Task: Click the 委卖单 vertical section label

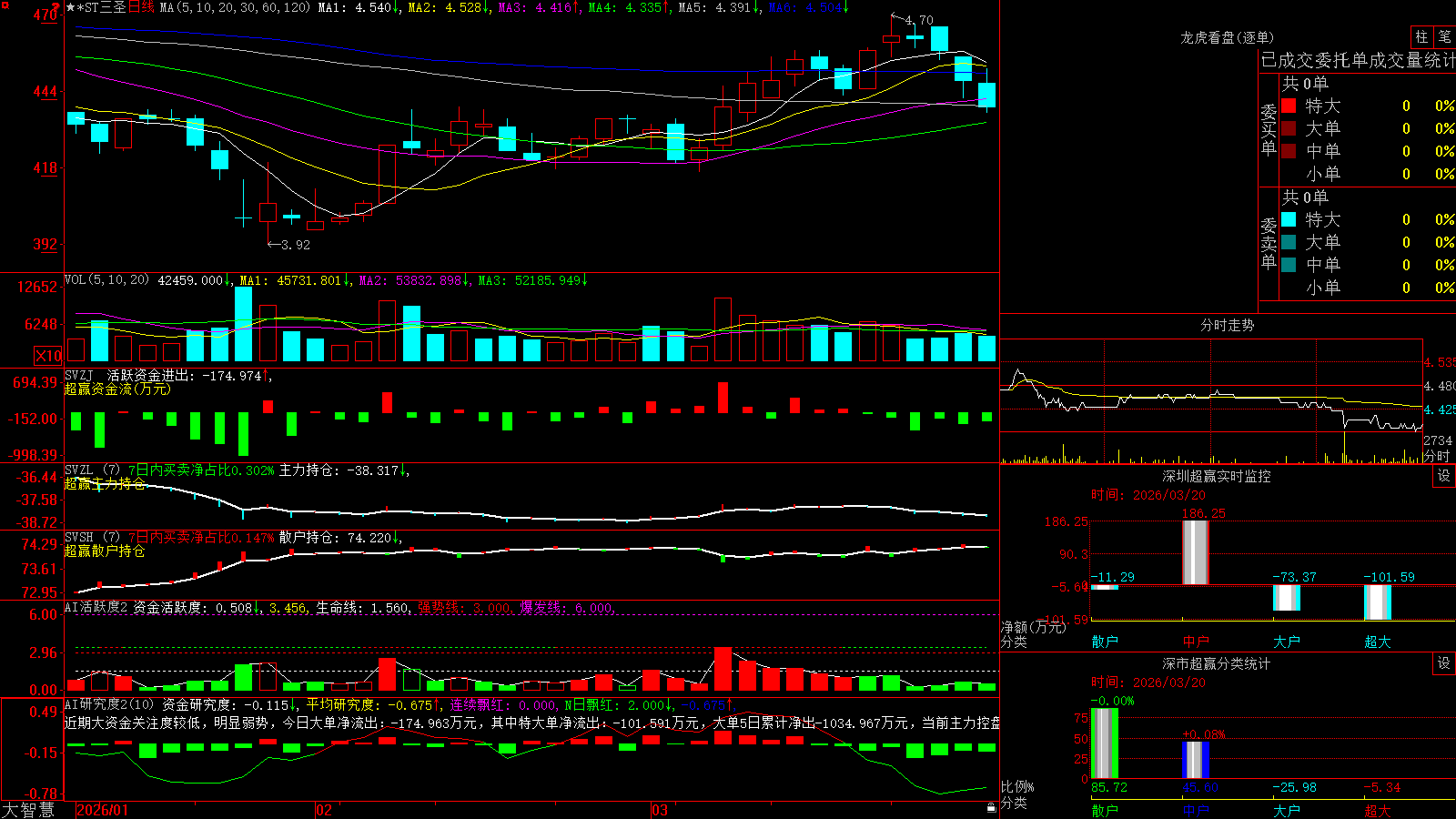Action: coord(1269,243)
